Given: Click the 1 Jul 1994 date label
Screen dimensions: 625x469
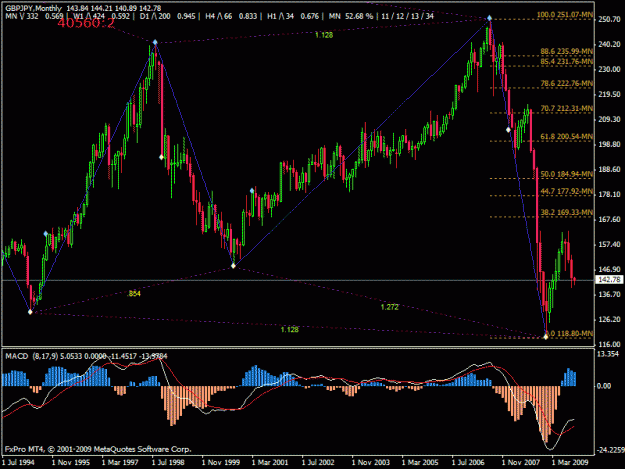Looking at the screenshot, I should [18, 462].
